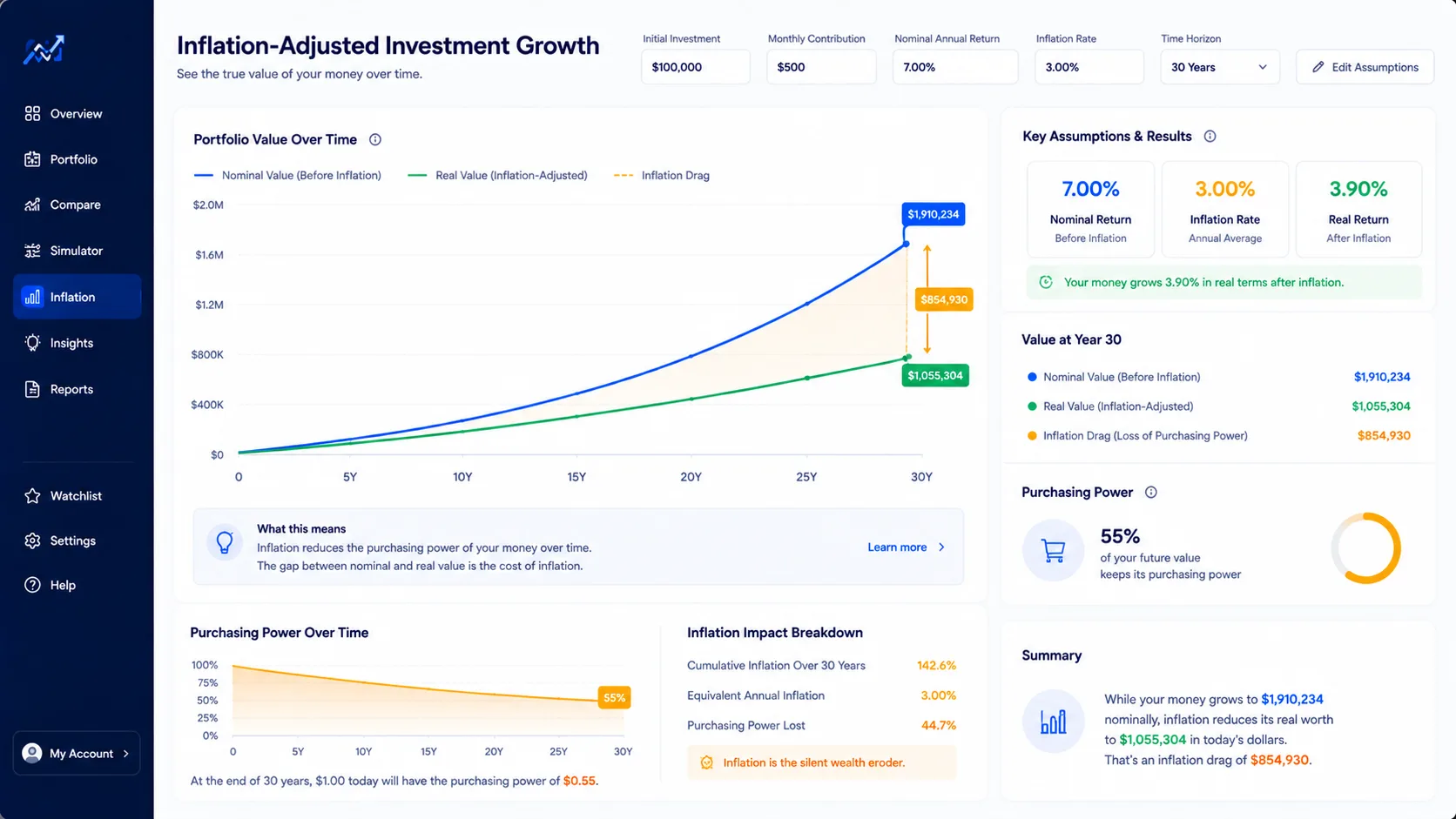Click the lightbulb icon in What this means
This screenshot has width=1456, height=819.
(225, 542)
